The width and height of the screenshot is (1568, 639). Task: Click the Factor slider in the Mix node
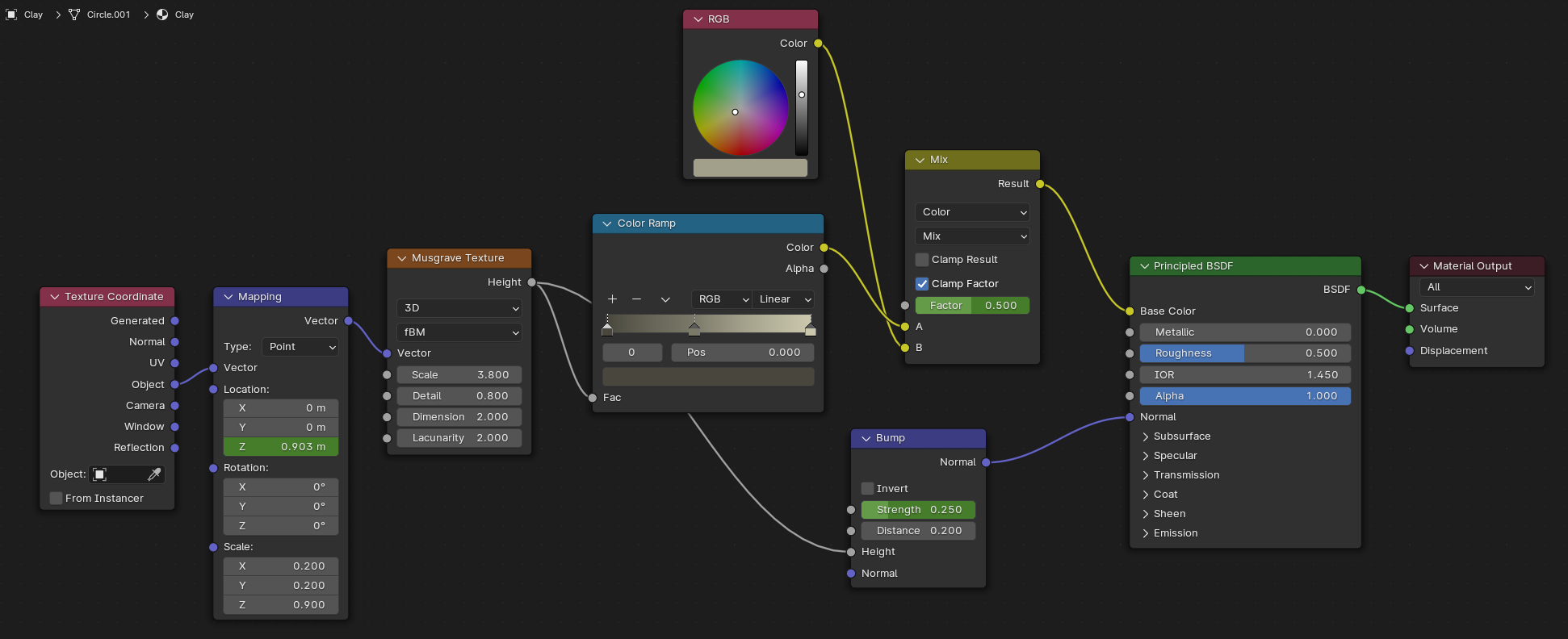[x=973, y=306]
